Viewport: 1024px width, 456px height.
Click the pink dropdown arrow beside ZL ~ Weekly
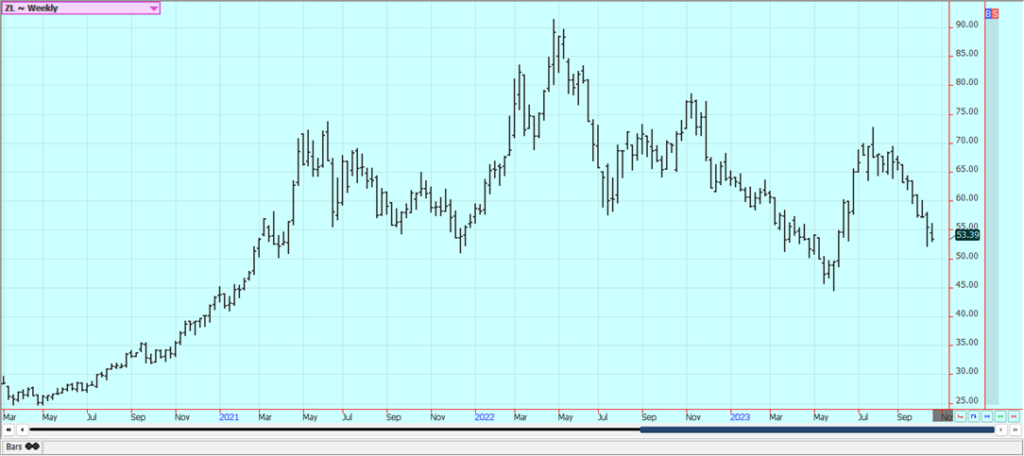[x=154, y=8]
